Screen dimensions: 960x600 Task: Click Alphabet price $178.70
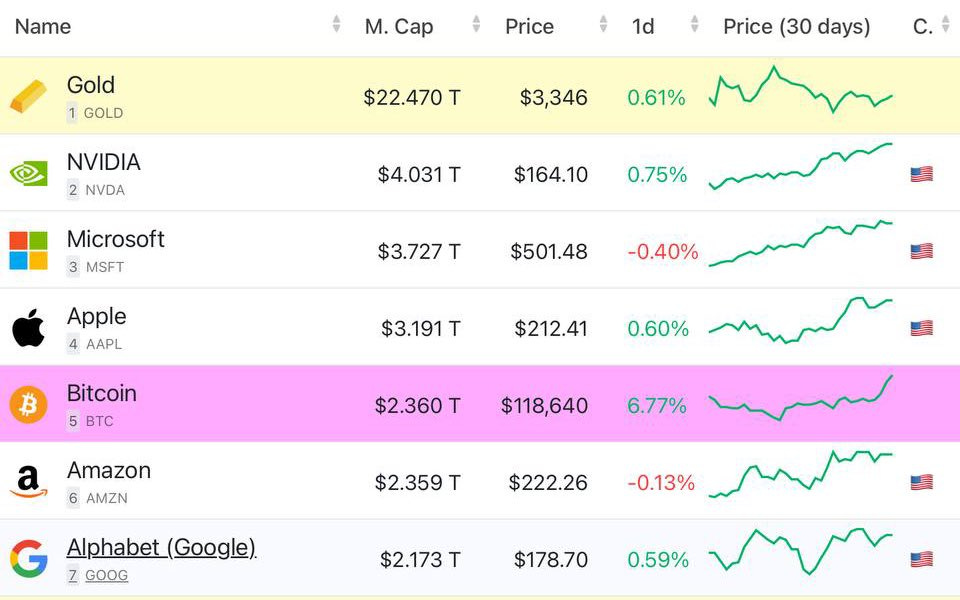coord(550,560)
